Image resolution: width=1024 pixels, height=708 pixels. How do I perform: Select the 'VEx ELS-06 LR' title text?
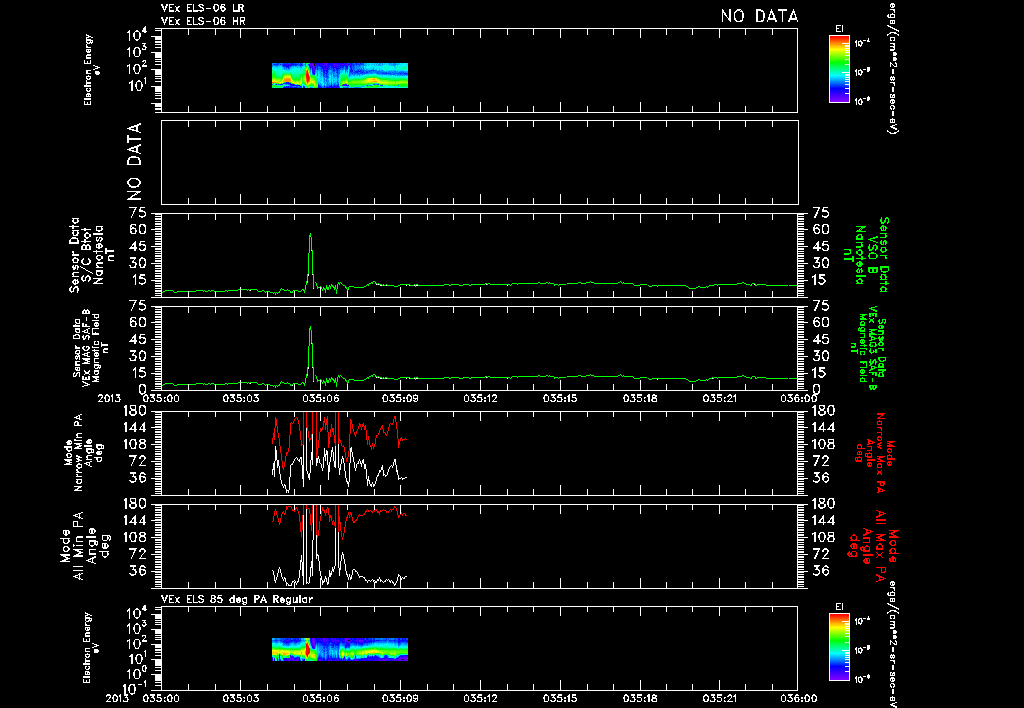202,8
